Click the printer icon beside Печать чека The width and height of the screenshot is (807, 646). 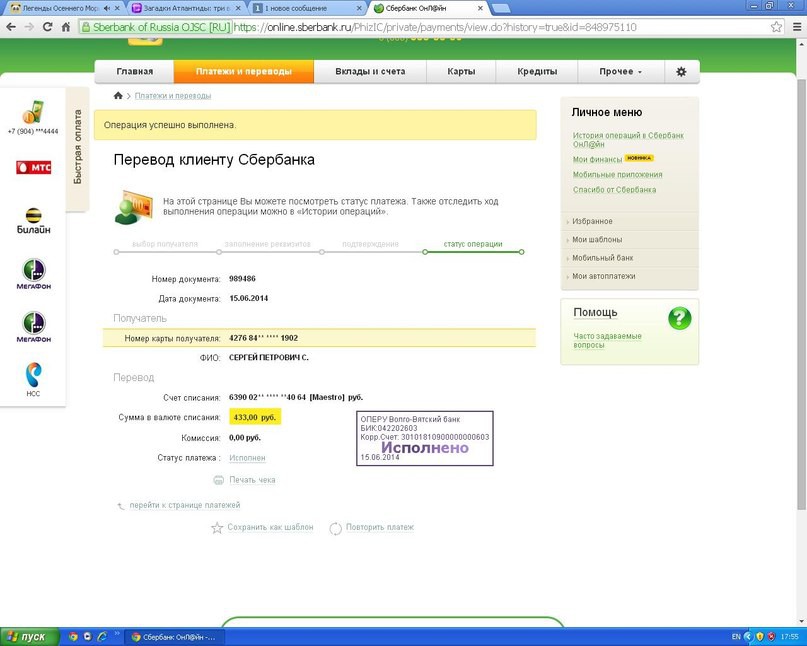point(219,480)
